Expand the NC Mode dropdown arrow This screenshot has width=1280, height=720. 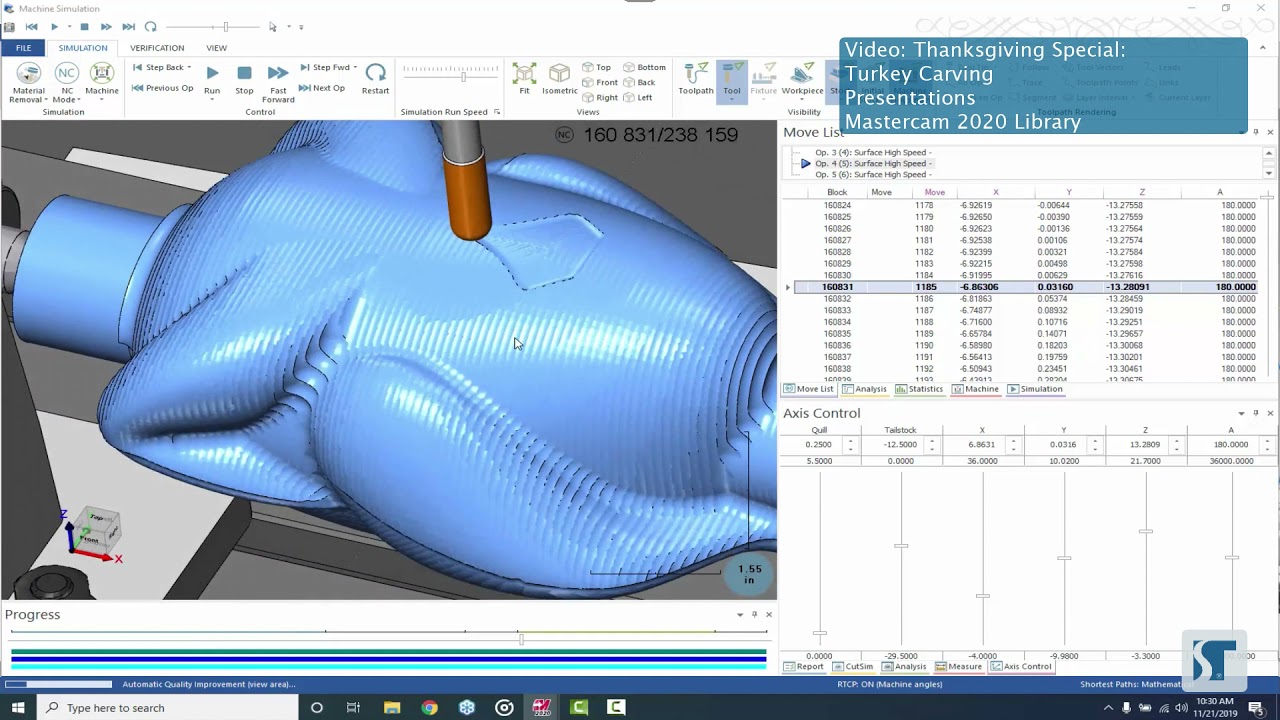[x=79, y=100]
